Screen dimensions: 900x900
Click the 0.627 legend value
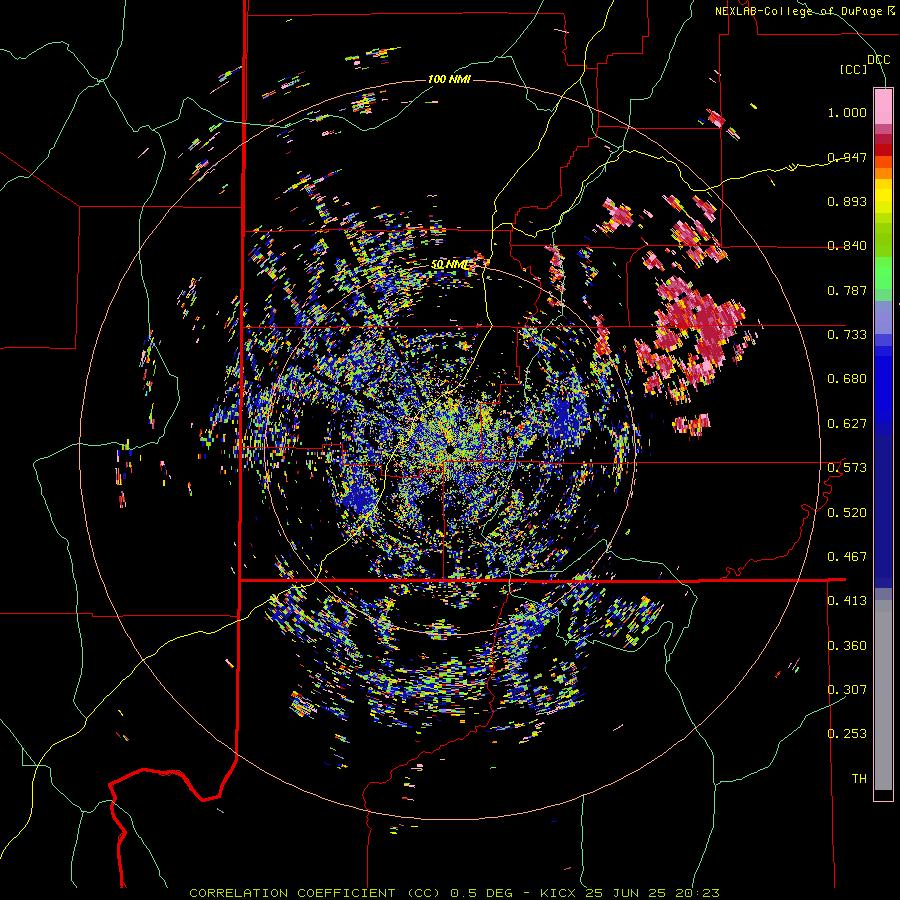[x=847, y=424]
